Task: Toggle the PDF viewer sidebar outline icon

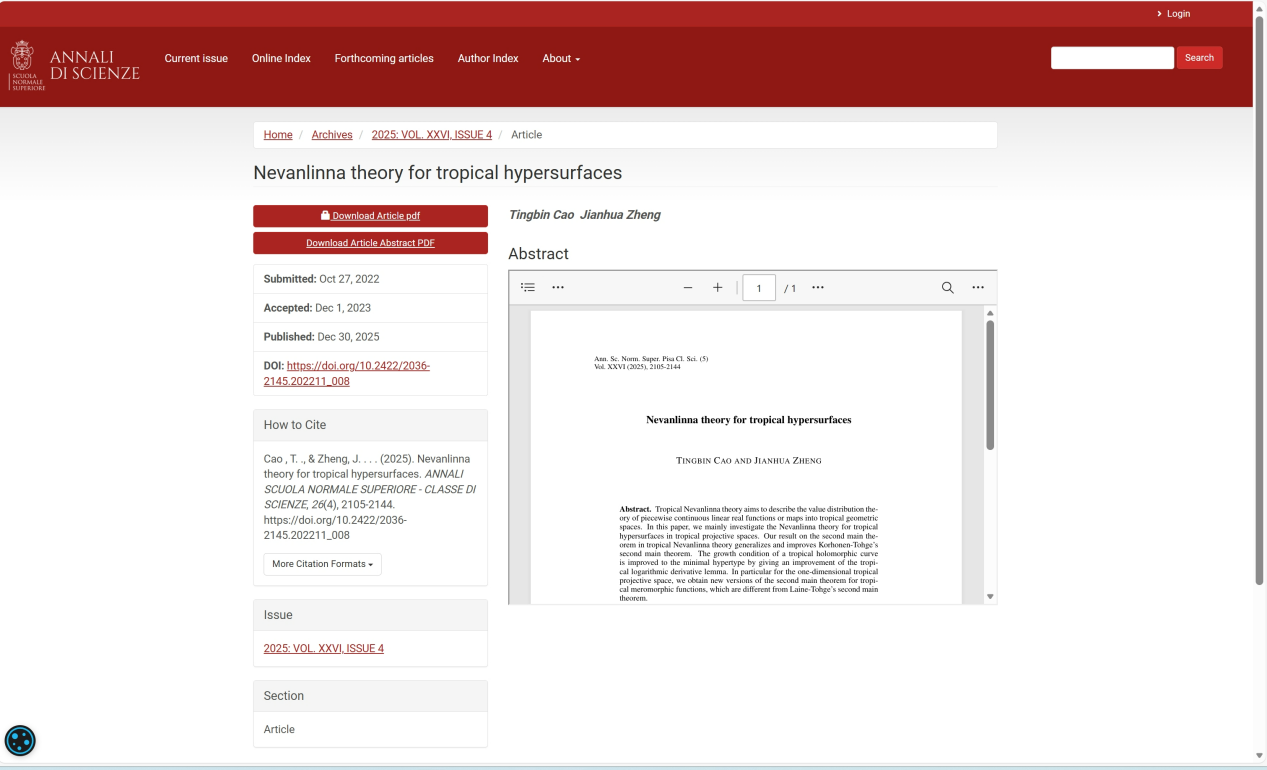Action: 528,288
